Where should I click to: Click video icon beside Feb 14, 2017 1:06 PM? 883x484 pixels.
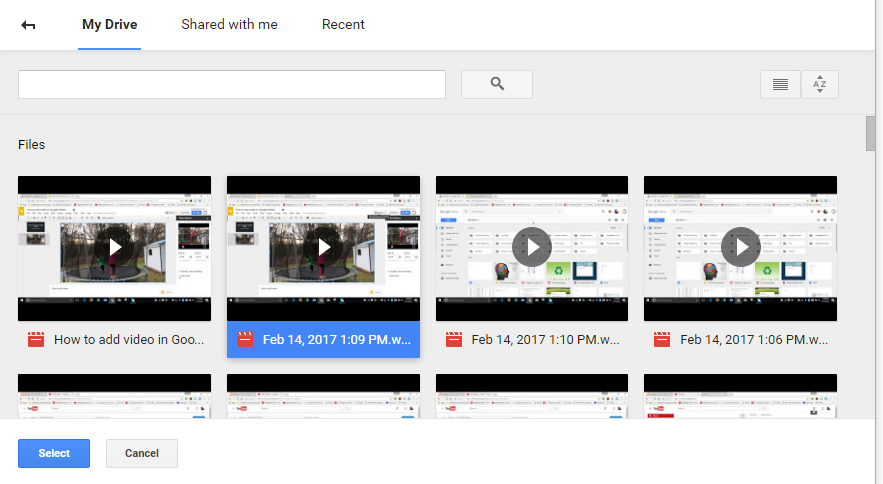click(662, 340)
